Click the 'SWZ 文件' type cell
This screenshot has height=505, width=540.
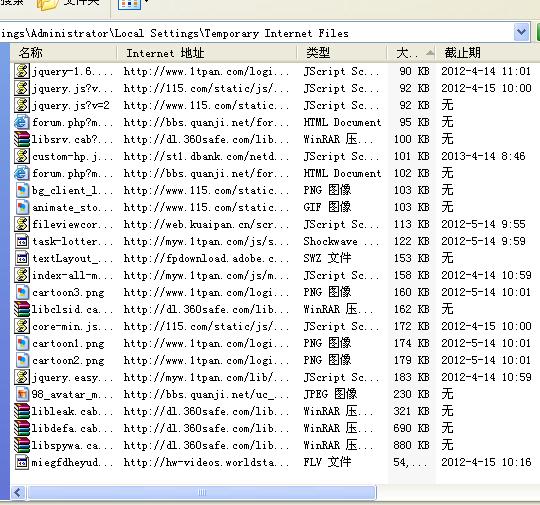[327, 258]
